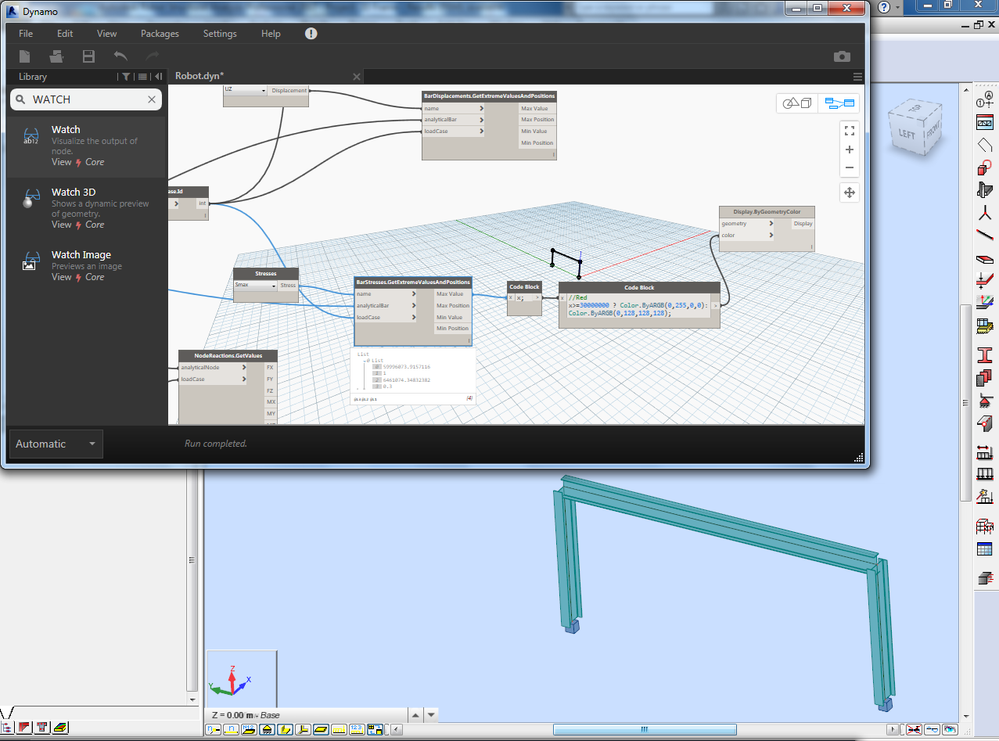Switch to 3D geometry background navigation

[x=796, y=103]
